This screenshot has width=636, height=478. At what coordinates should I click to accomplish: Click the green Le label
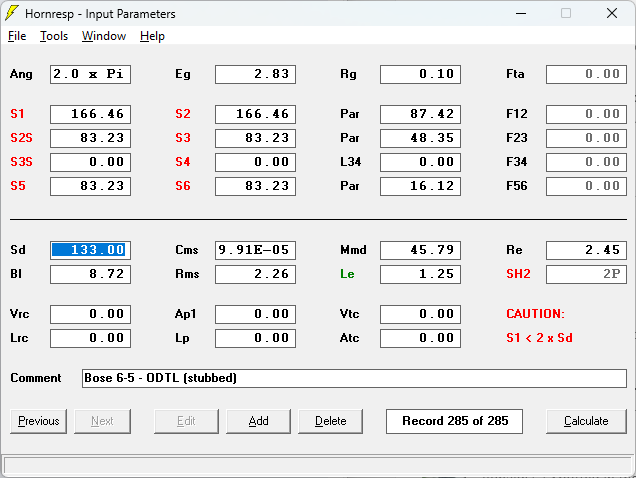point(347,274)
